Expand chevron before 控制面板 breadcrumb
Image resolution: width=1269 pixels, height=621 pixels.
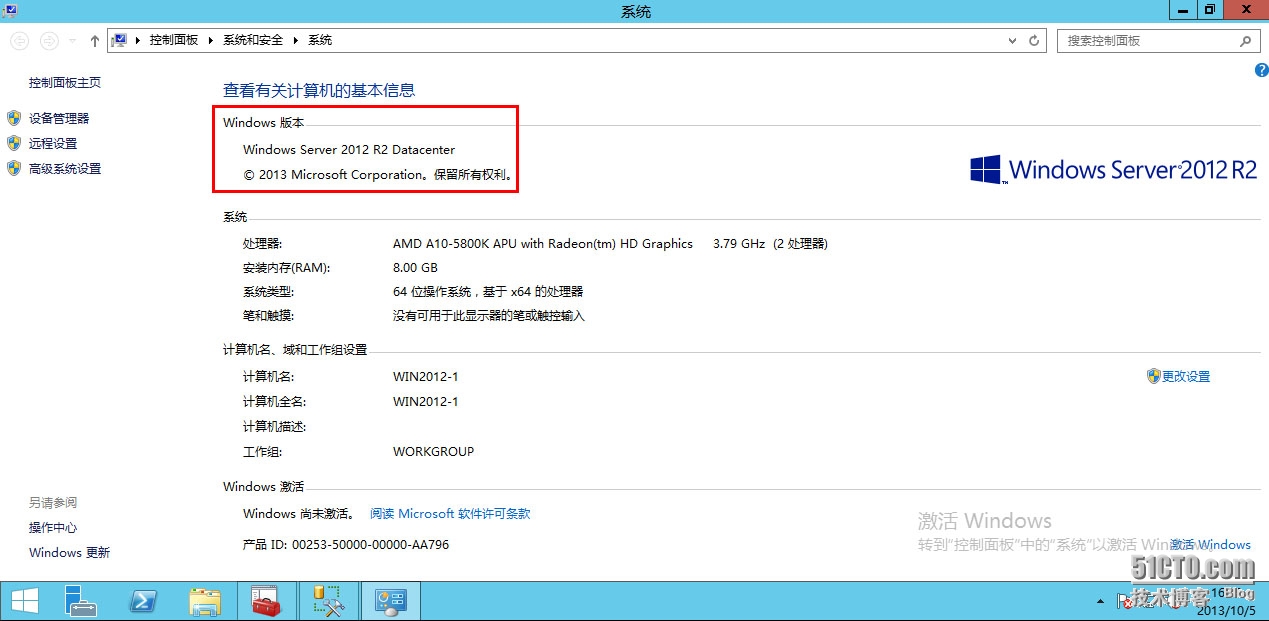pos(139,40)
